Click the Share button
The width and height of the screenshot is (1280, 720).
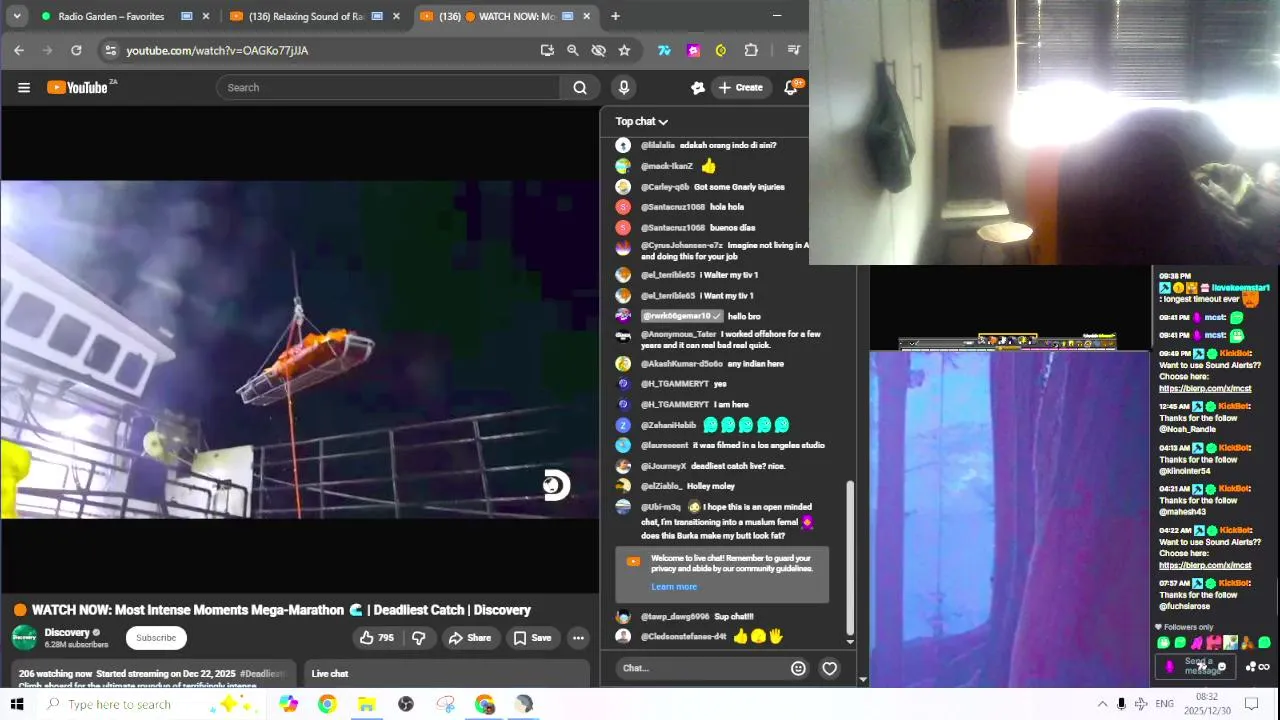coord(470,638)
